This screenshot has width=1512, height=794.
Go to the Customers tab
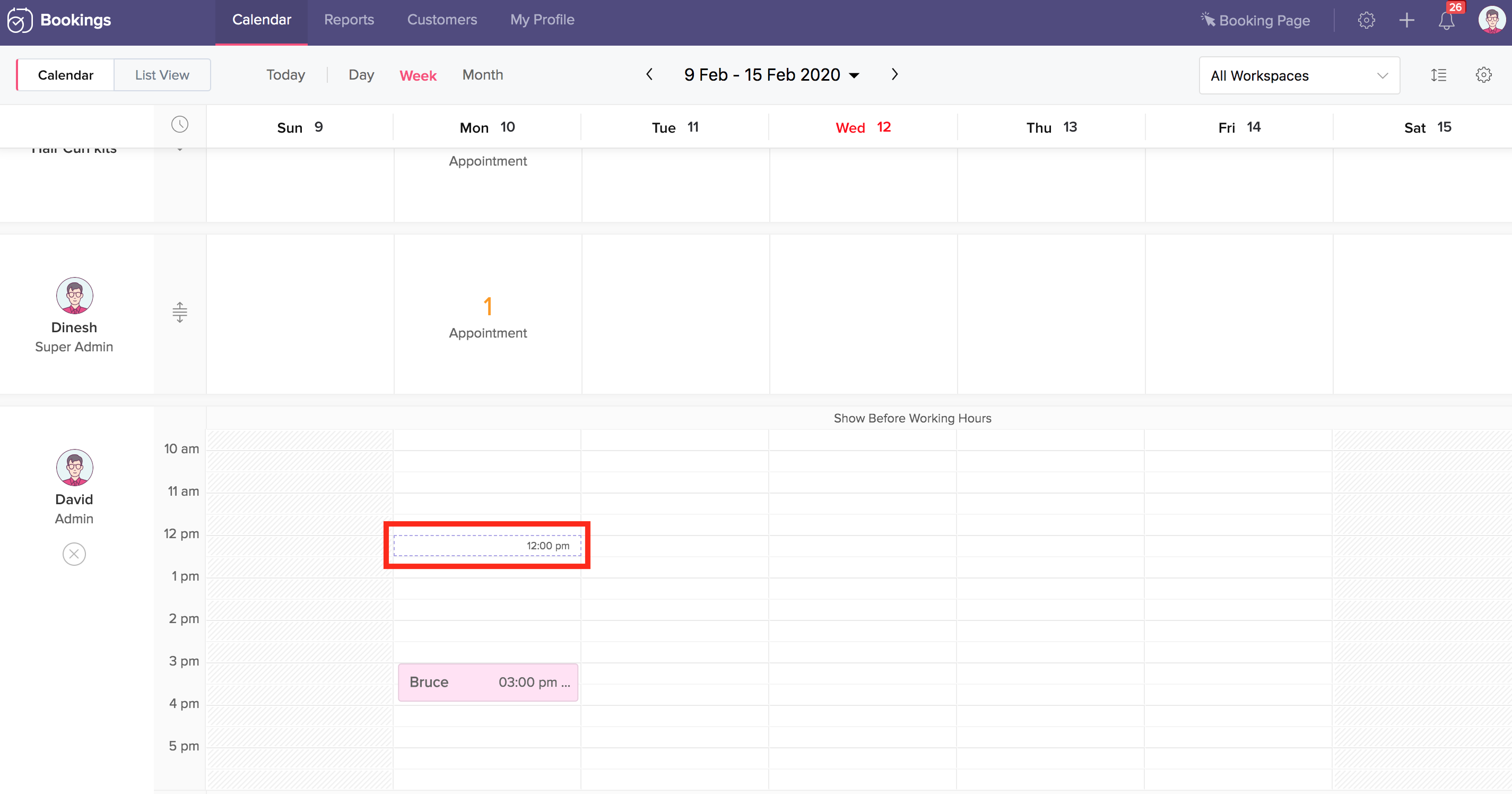pyautogui.click(x=442, y=20)
